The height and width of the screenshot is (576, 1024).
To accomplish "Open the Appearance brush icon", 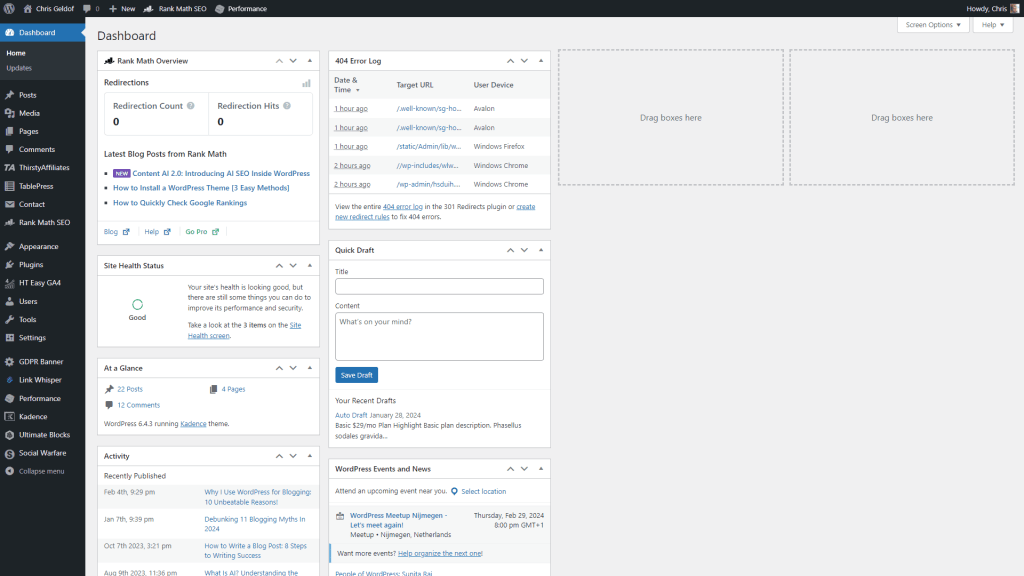I will click(10, 246).
